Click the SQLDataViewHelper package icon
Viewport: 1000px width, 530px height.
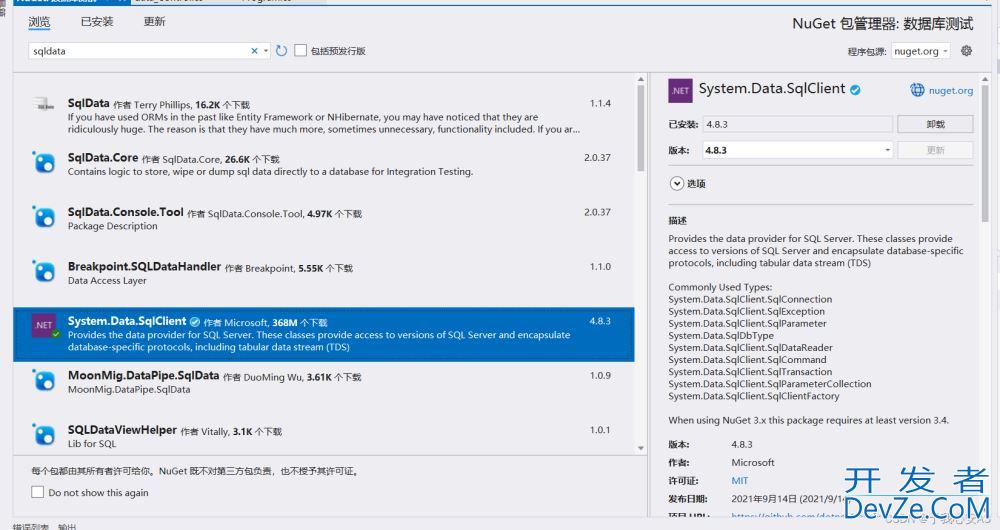44,434
